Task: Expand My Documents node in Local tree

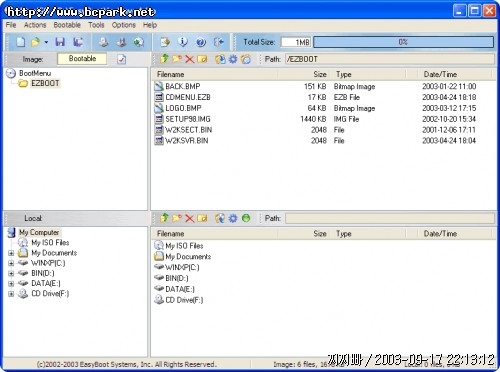Action: pyautogui.click(x=11, y=253)
